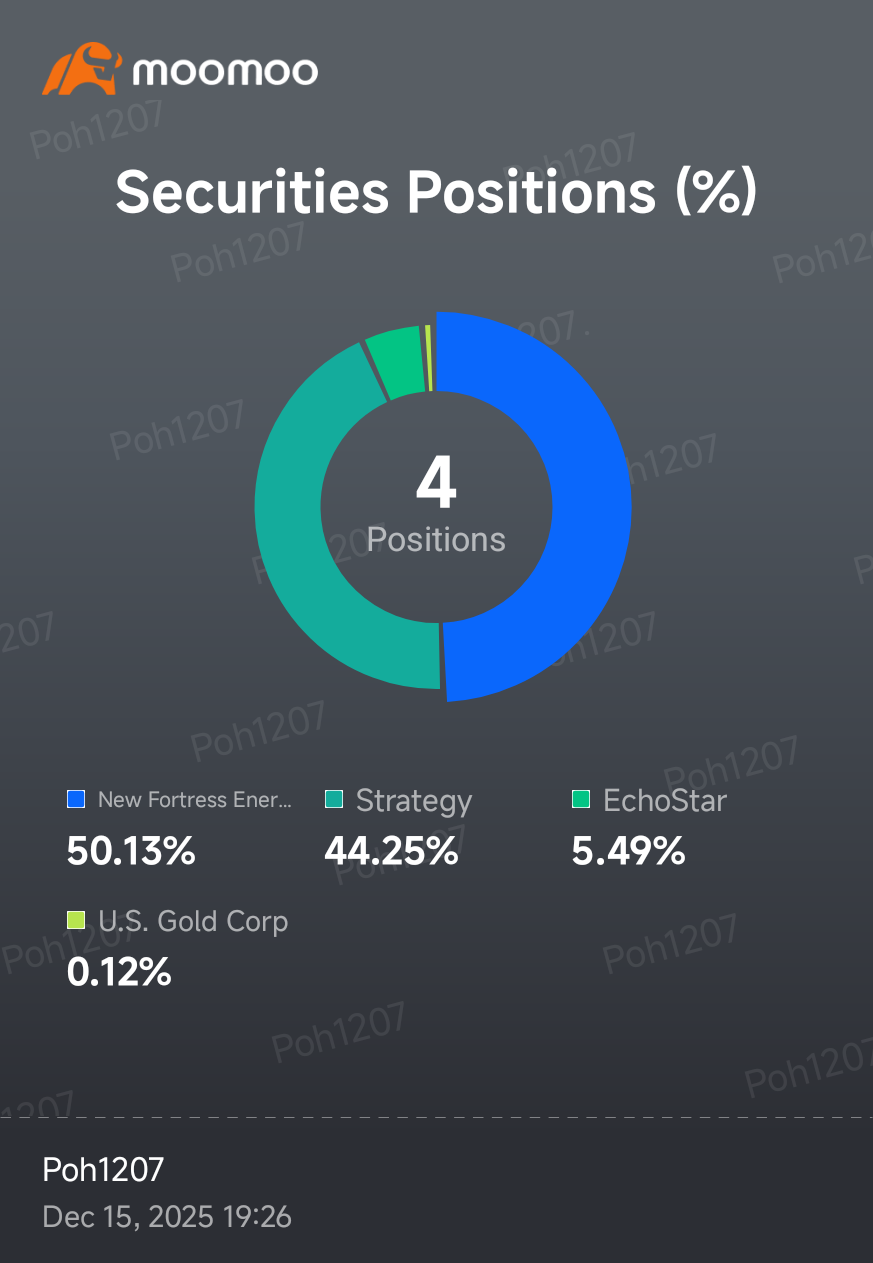Image resolution: width=873 pixels, height=1263 pixels.
Task: Select the blue New Fortress Energy legend swatch
Action: 76,799
